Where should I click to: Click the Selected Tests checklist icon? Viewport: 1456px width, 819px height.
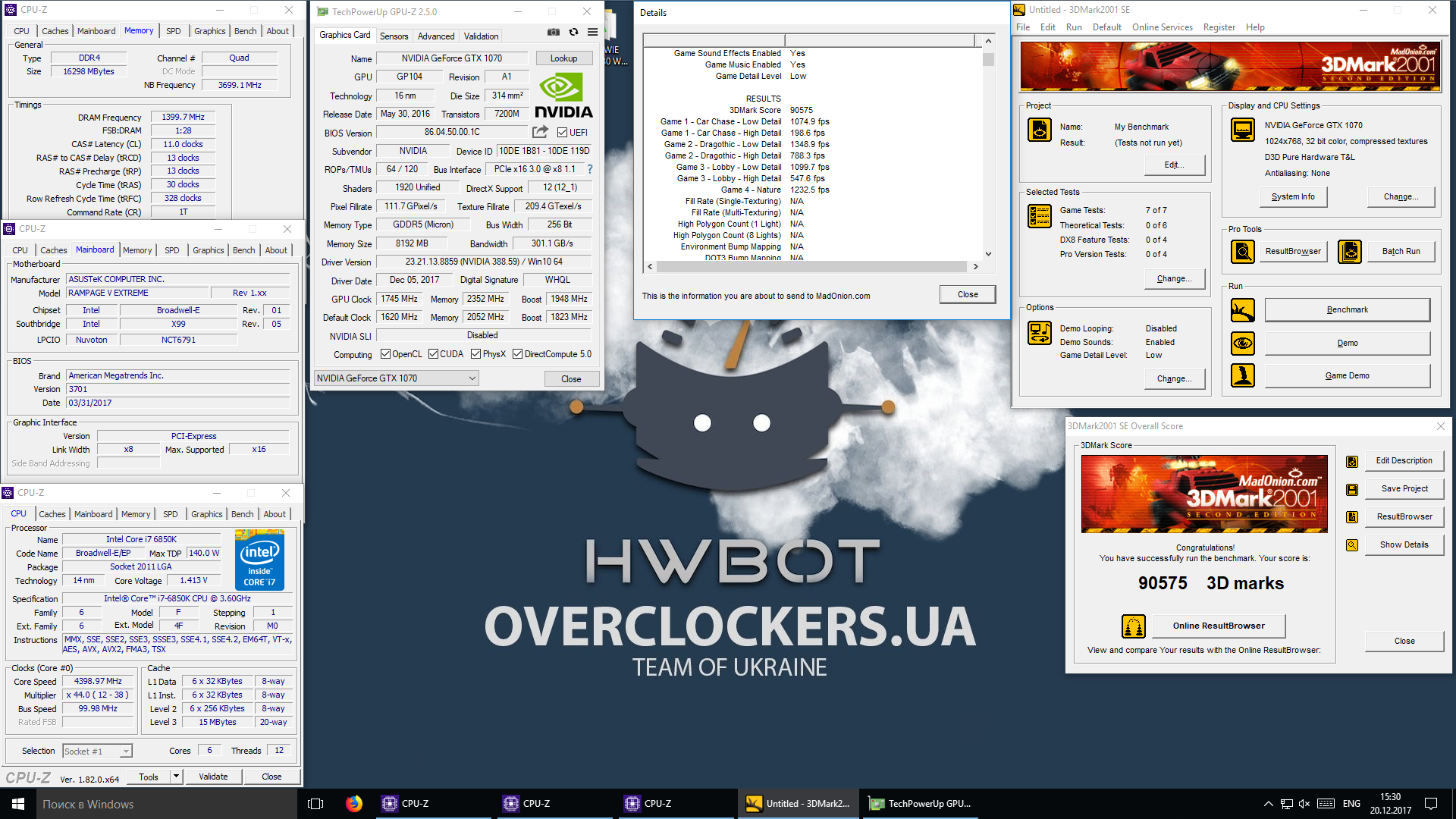point(1040,216)
